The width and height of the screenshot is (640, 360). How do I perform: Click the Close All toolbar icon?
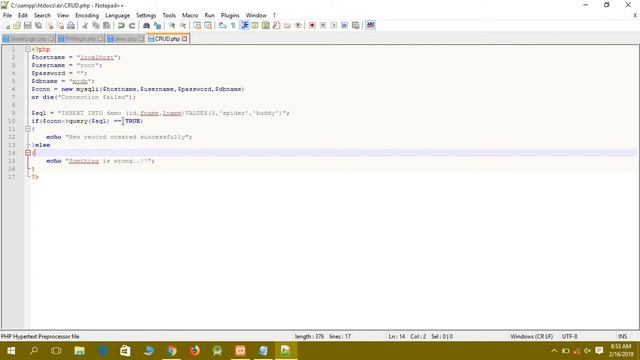pos(60,25)
